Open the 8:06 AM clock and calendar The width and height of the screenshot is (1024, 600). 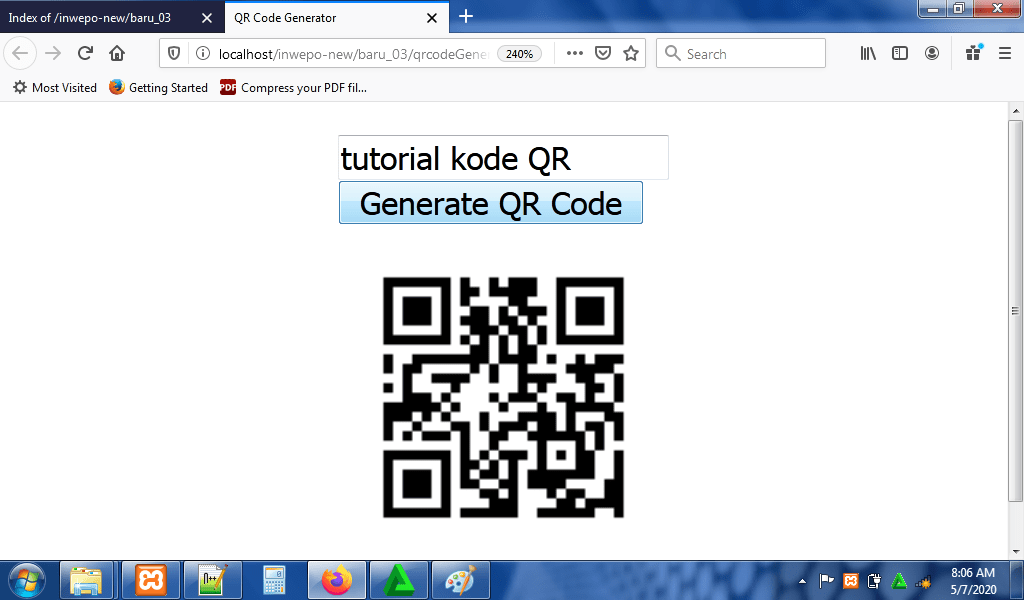point(973,580)
